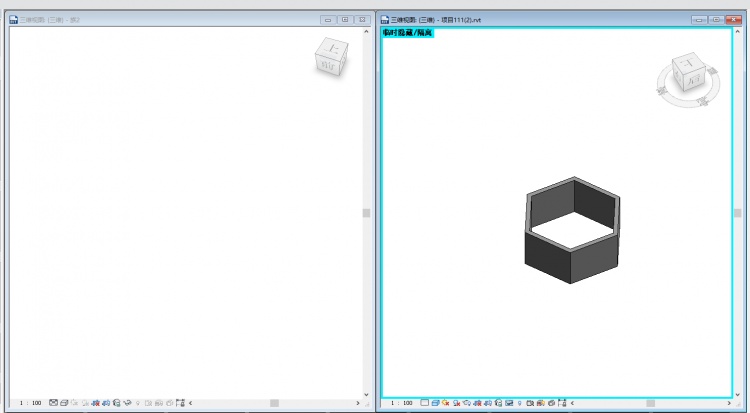Screen dimensions: 750x413
Task: Click the 项目111(2).rvt window title text
Action: (x=436, y=20)
